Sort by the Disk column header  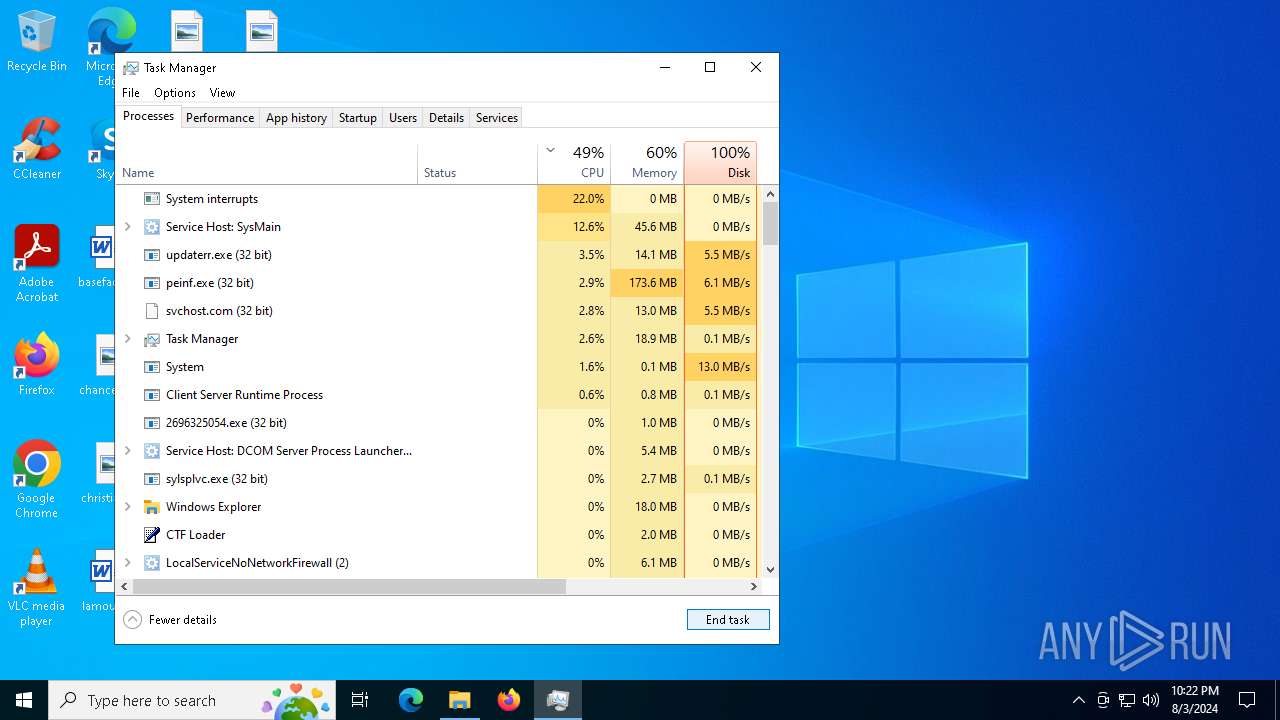click(x=720, y=164)
